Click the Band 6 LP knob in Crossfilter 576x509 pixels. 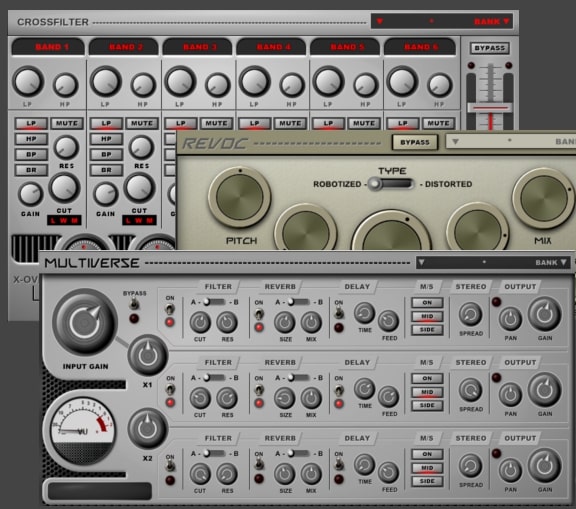point(403,81)
